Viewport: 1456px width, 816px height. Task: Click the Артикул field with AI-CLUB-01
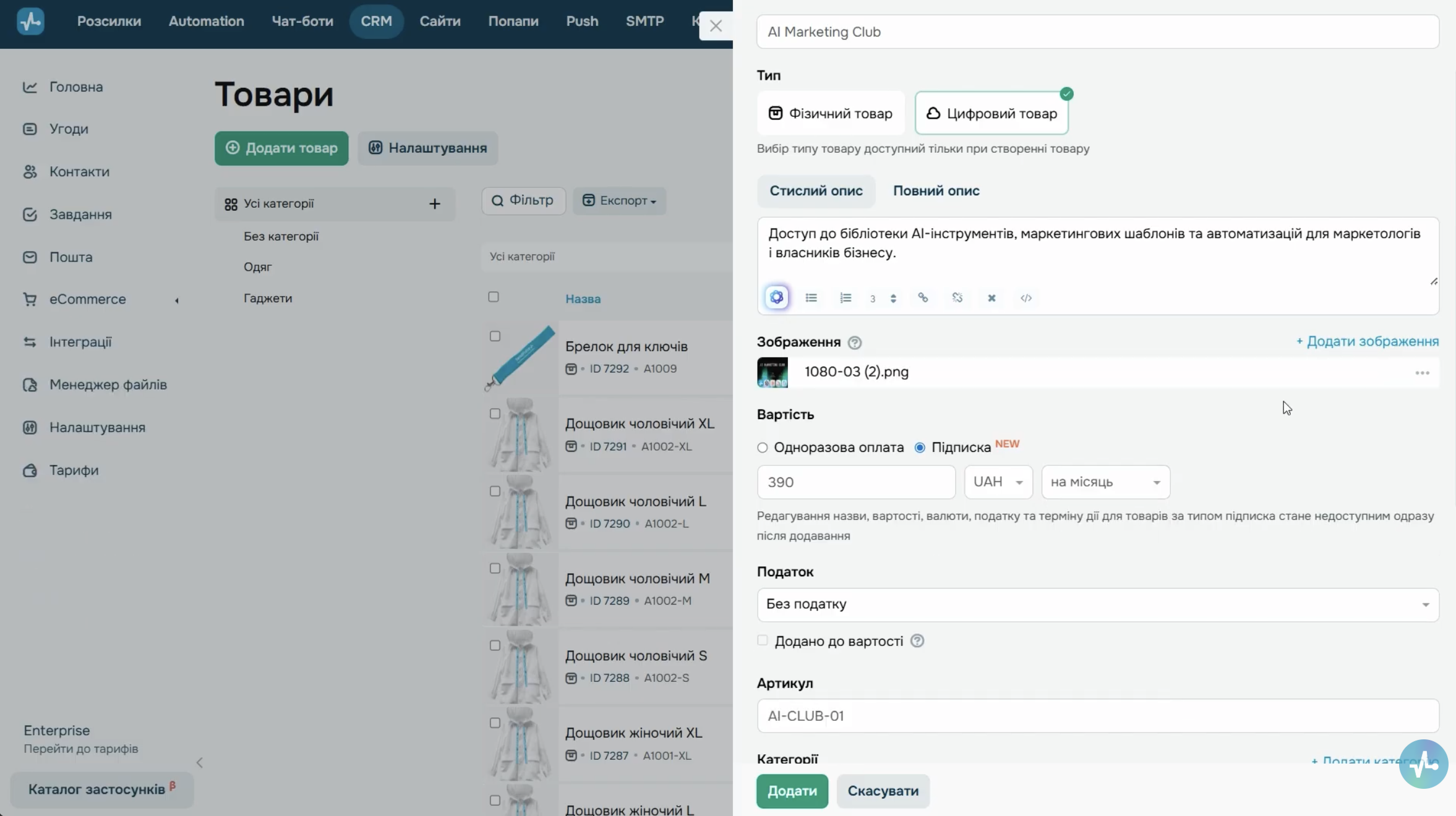coord(1098,716)
